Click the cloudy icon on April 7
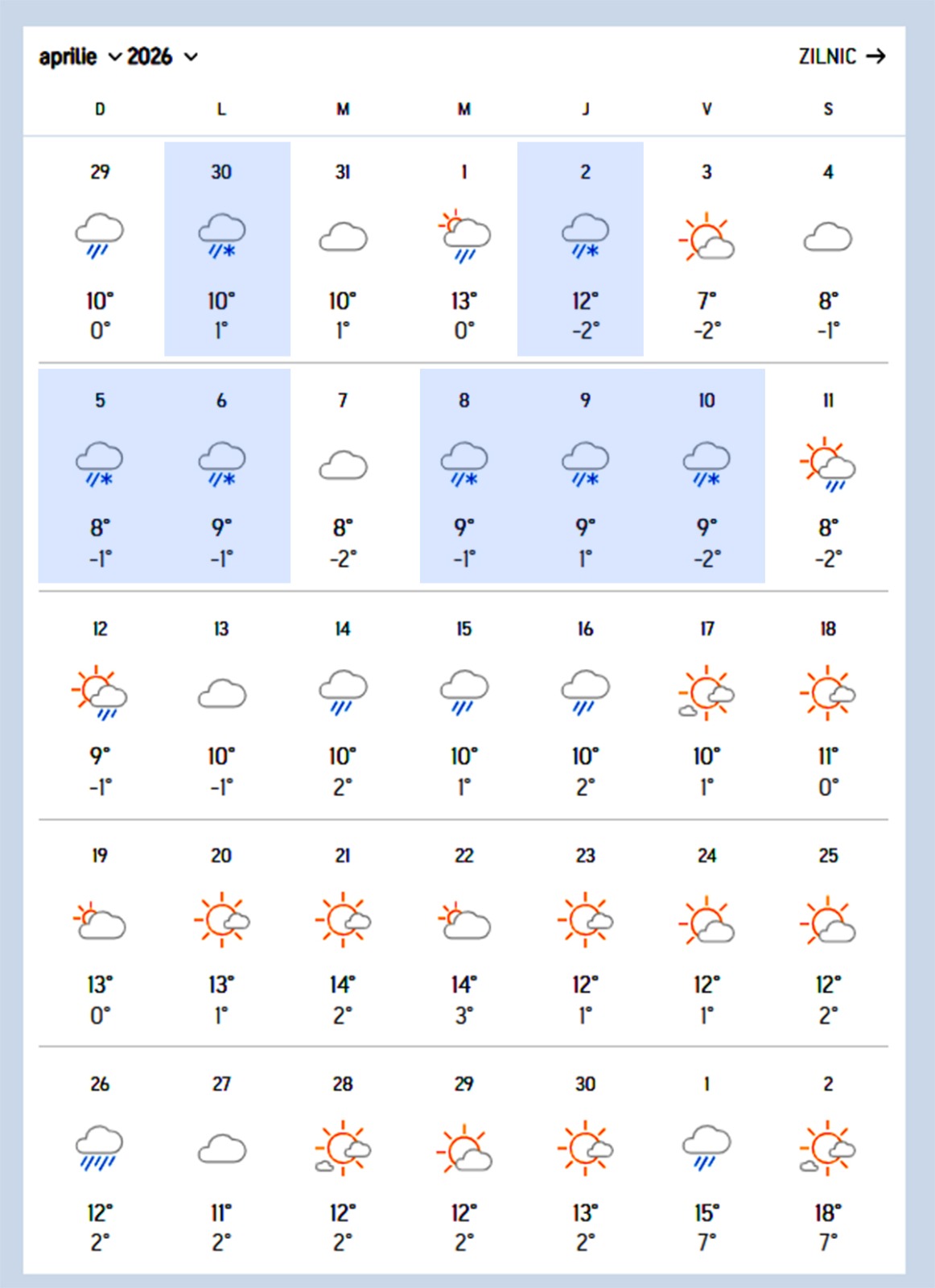Image resolution: width=935 pixels, height=1288 pixels. click(x=343, y=466)
